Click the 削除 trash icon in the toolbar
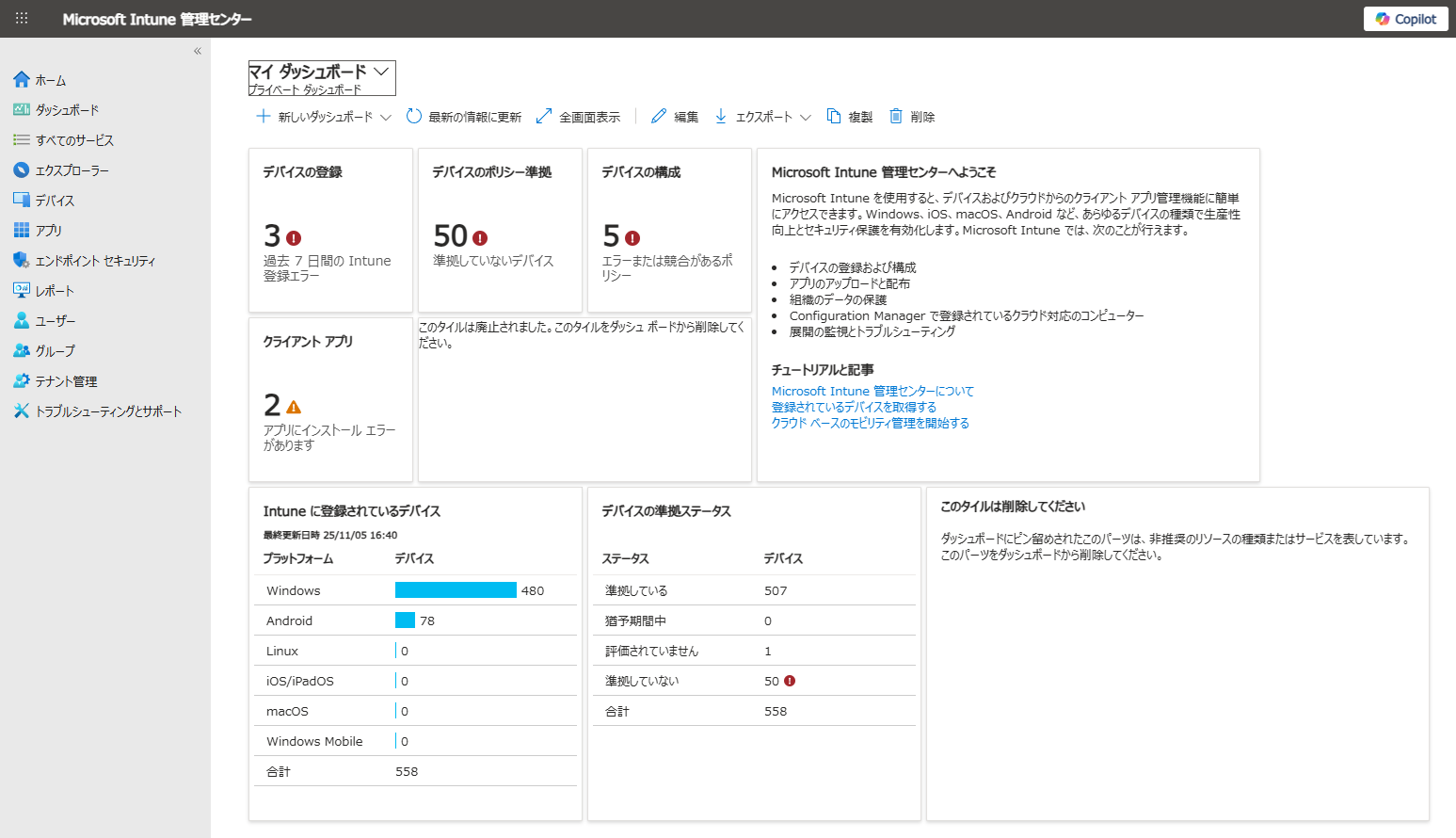The width and height of the screenshot is (1456, 838). pos(896,117)
